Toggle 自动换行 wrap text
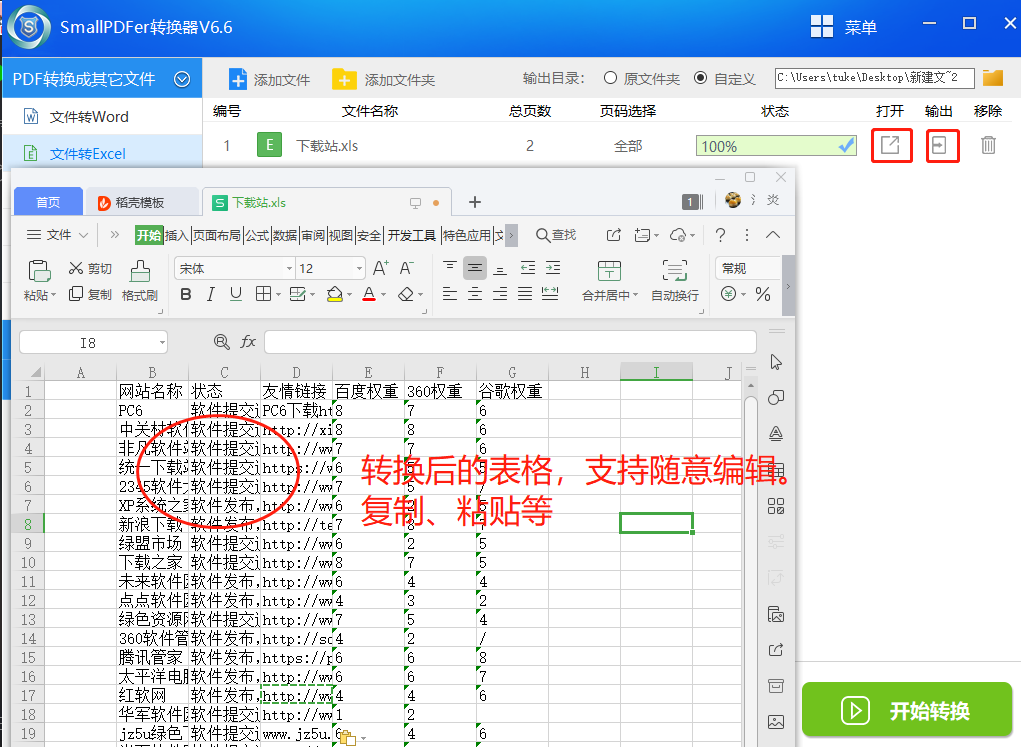The height and width of the screenshot is (747, 1021). 675,281
